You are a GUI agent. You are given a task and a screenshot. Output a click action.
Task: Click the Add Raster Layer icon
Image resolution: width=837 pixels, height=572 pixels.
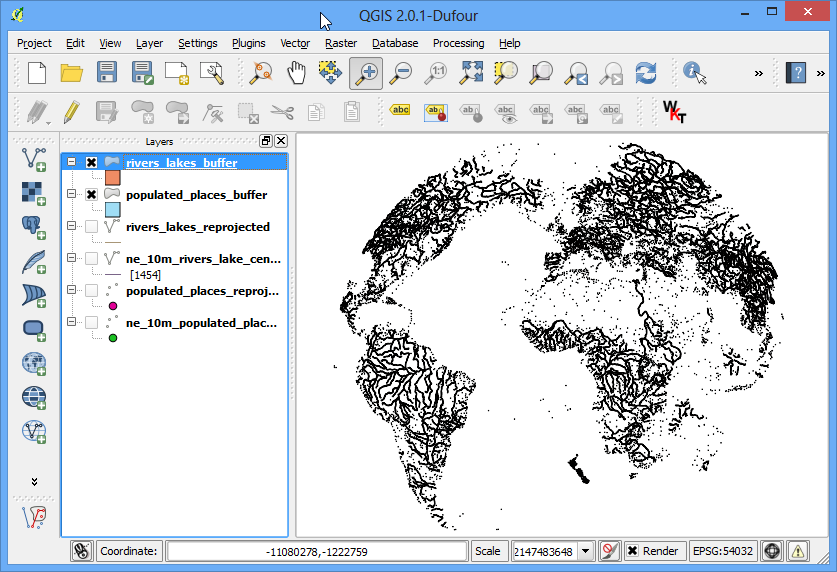click(x=34, y=193)
